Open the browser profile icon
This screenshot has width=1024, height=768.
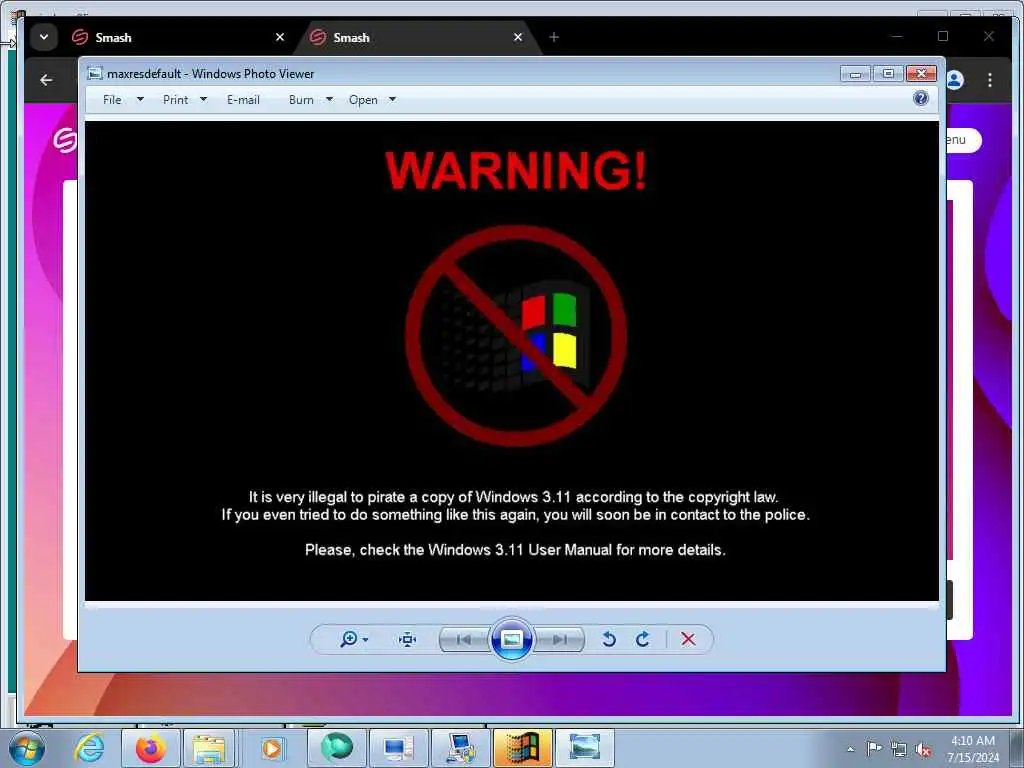point(954,80)
